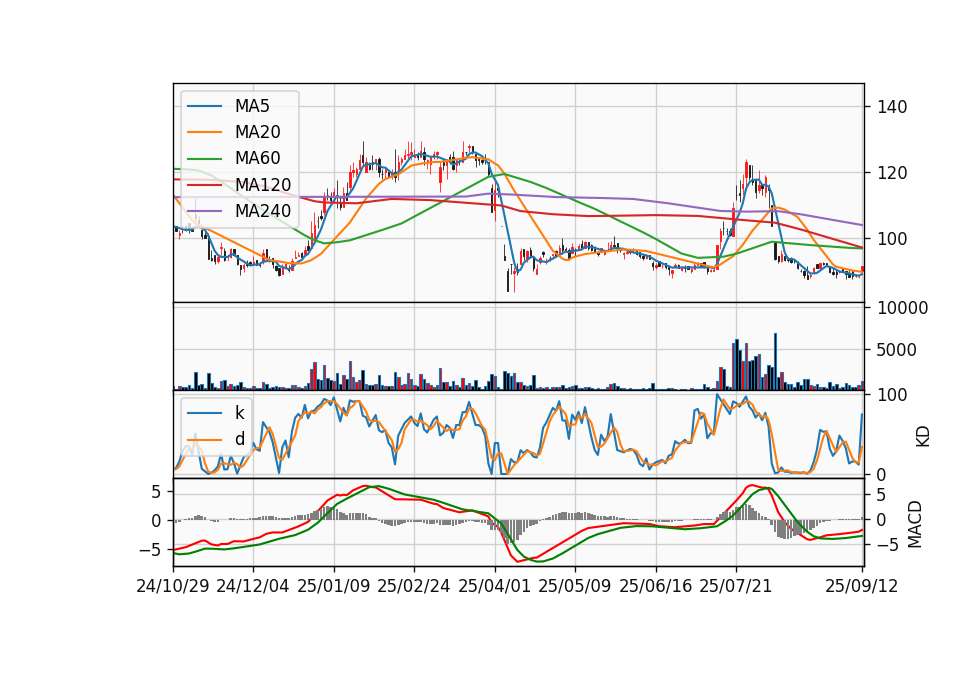Screen dimensions: 960x690
Task: Click the MA120 legend label
Action: pyautogui.click(x=263, y=184)
